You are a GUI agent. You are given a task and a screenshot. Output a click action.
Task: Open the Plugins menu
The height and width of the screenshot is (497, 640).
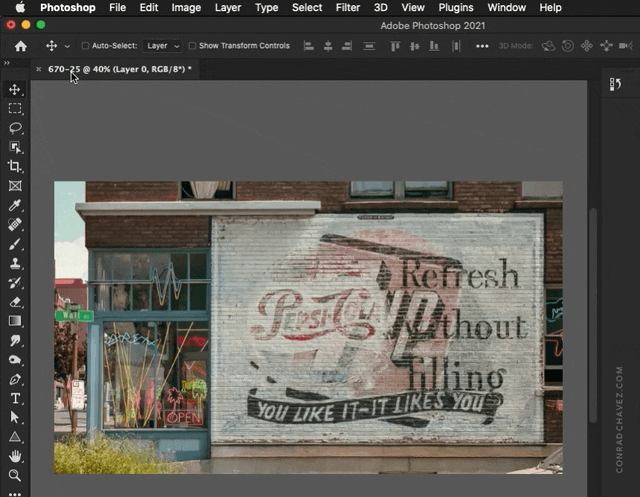click(x=456, y=7)
